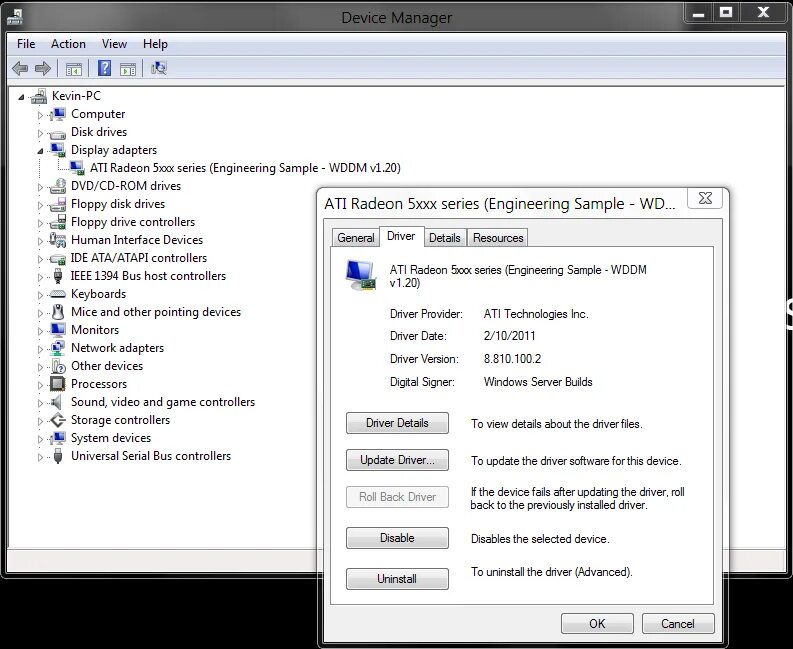Click the DVD/CD-ROM drives icon

pyautogui.click(x=58, y=186)
